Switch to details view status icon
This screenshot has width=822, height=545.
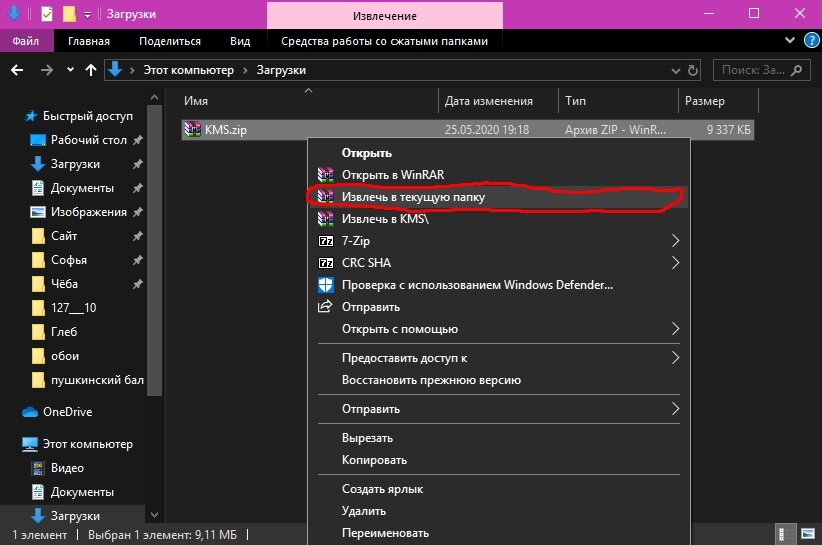point(785,535)
